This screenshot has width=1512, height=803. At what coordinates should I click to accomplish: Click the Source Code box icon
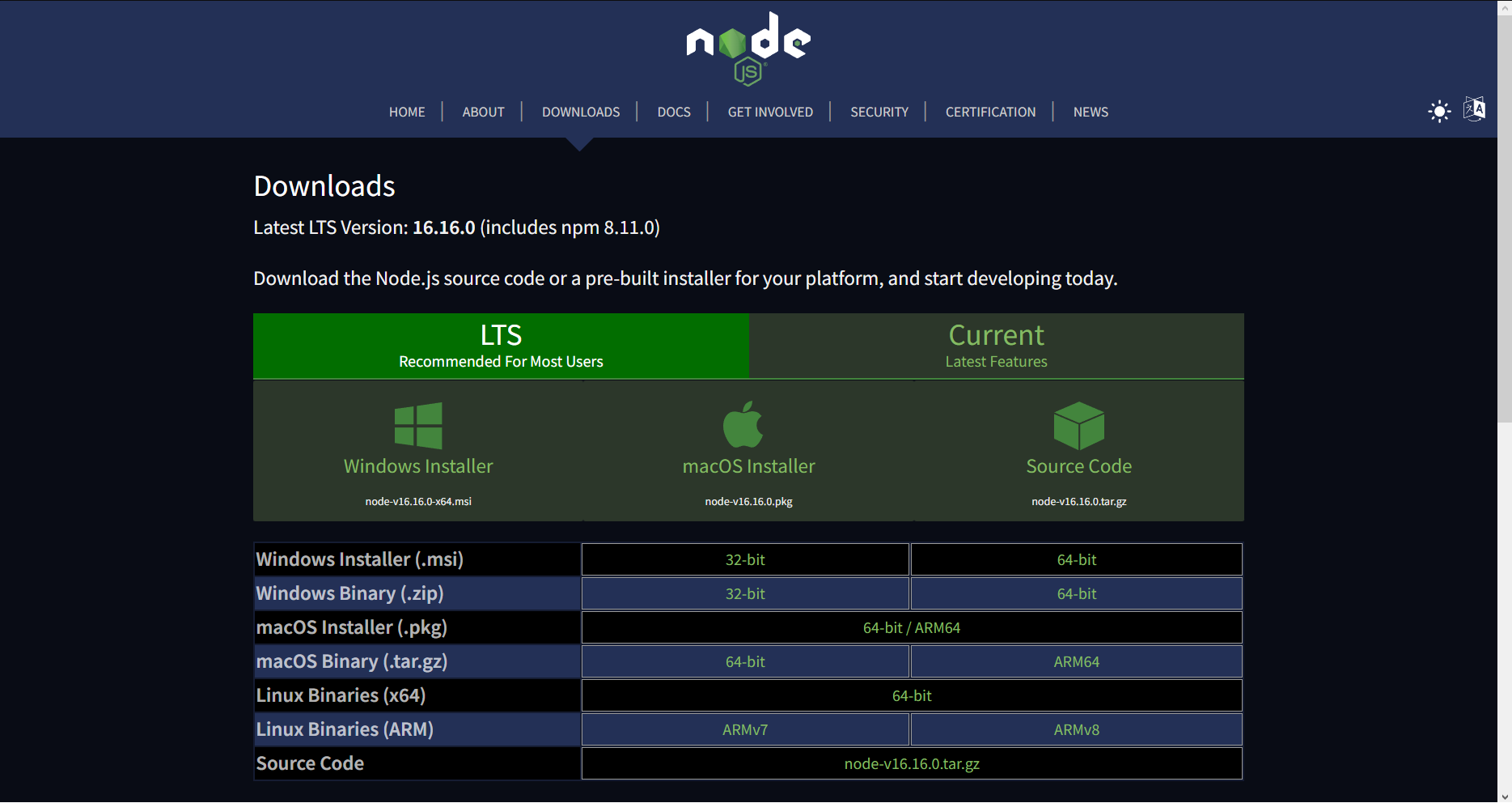click(x=1079, y=426)
